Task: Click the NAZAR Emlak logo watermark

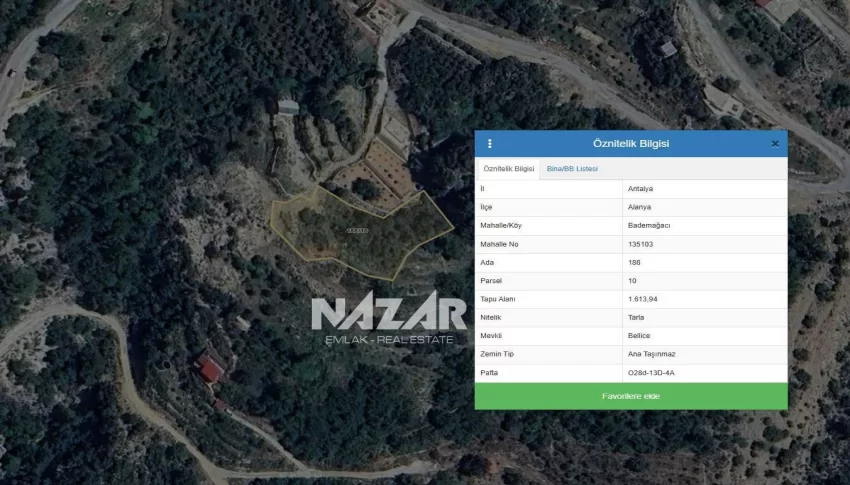Action: (x=388, y=320)
